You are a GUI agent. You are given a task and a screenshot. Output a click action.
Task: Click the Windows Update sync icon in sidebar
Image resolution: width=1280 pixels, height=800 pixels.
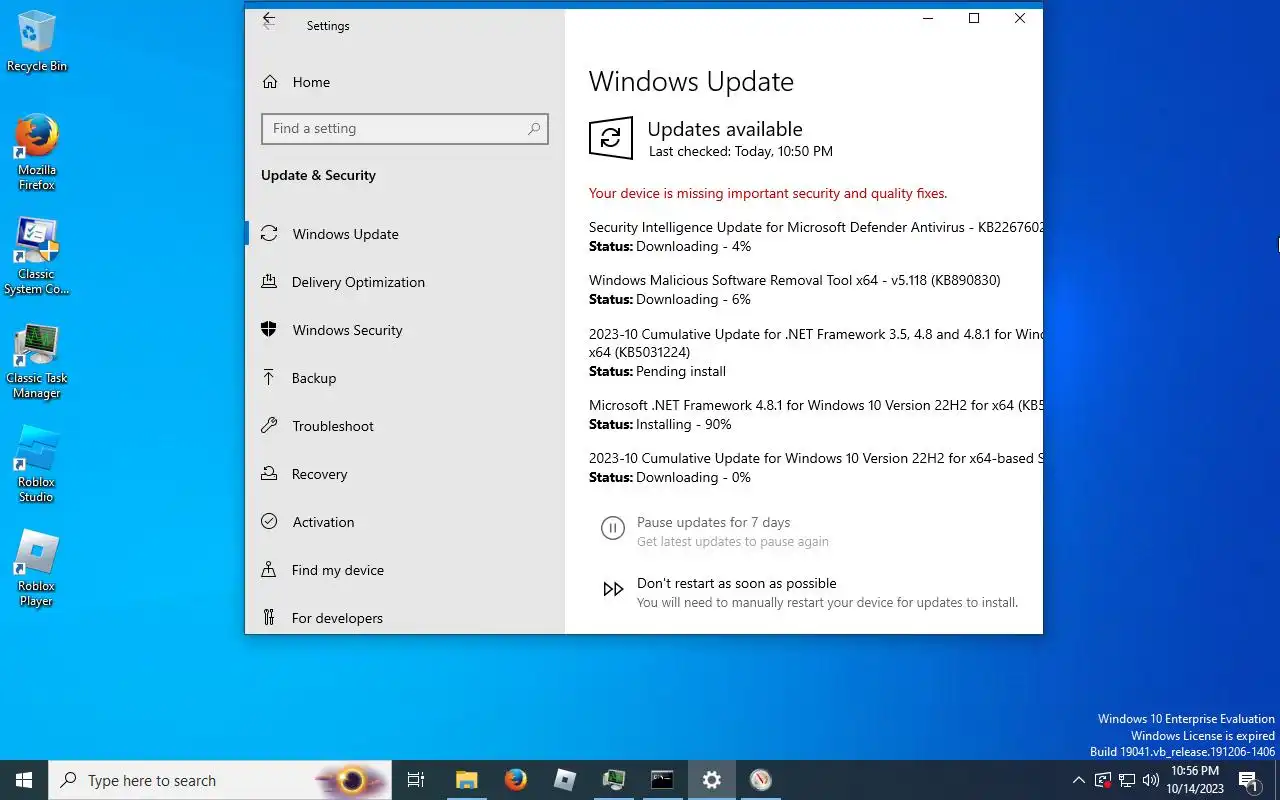point(268,233)
